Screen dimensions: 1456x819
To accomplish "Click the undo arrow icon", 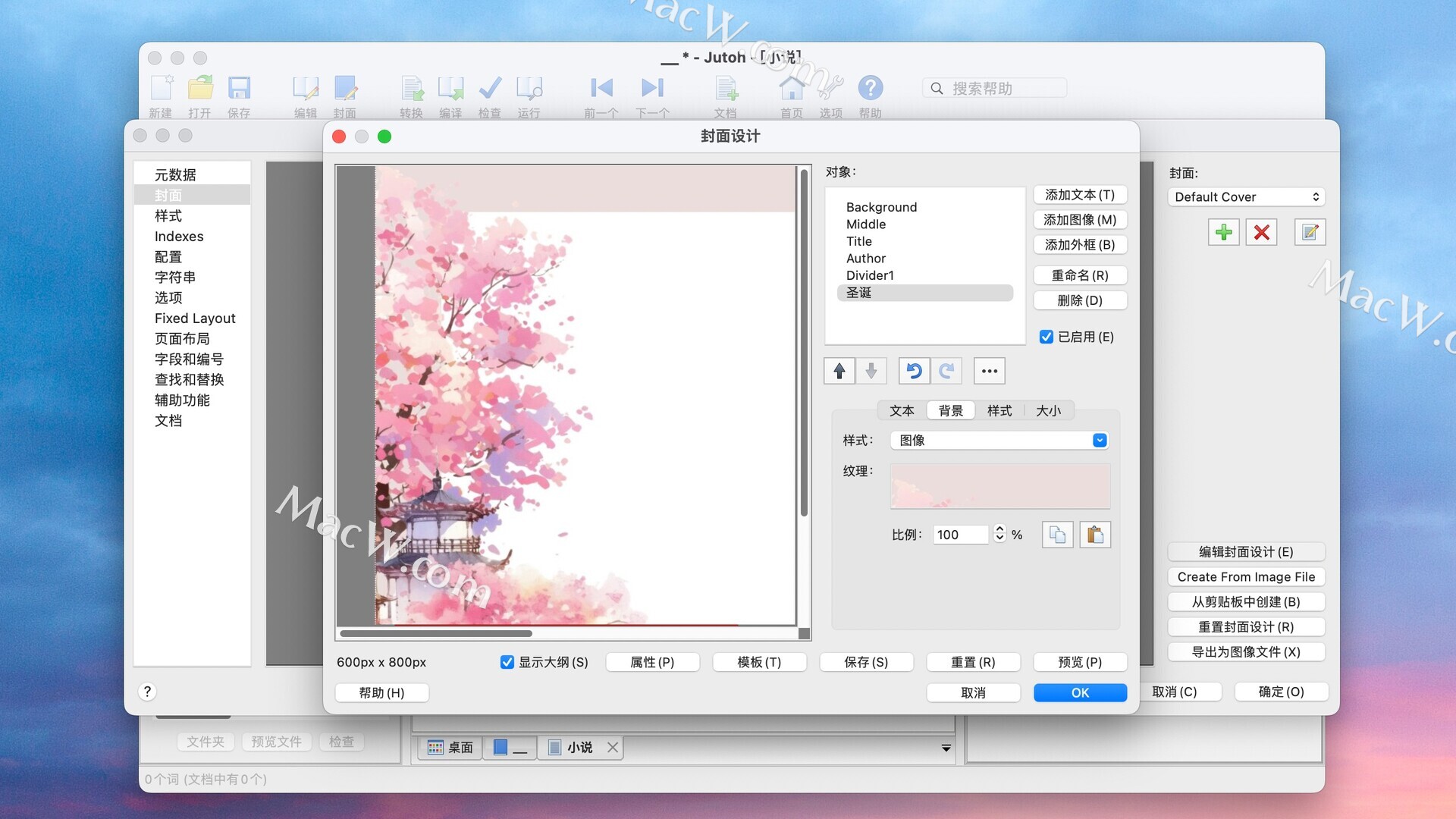I will pyautogui.click(x=914, y=371).
